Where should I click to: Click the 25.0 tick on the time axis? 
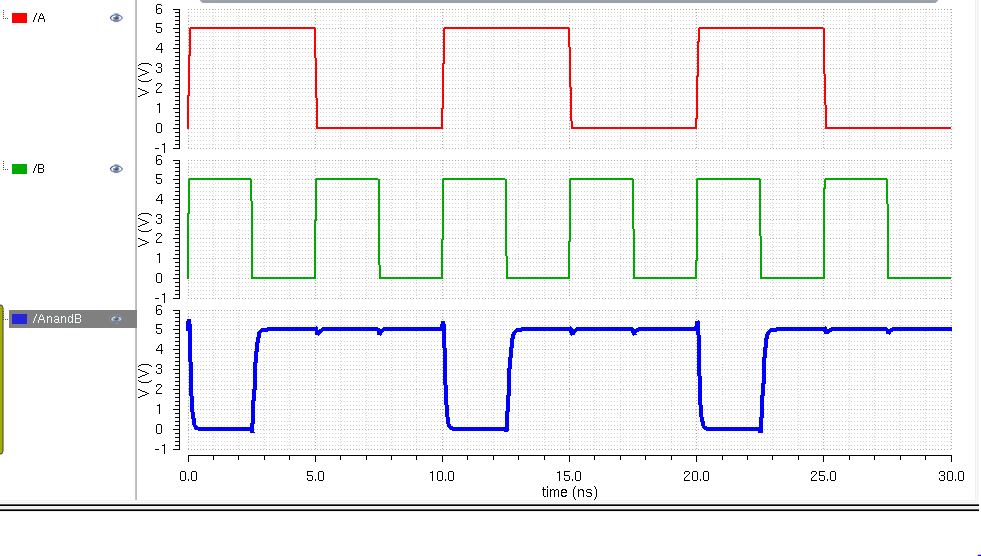click(823, 477)
